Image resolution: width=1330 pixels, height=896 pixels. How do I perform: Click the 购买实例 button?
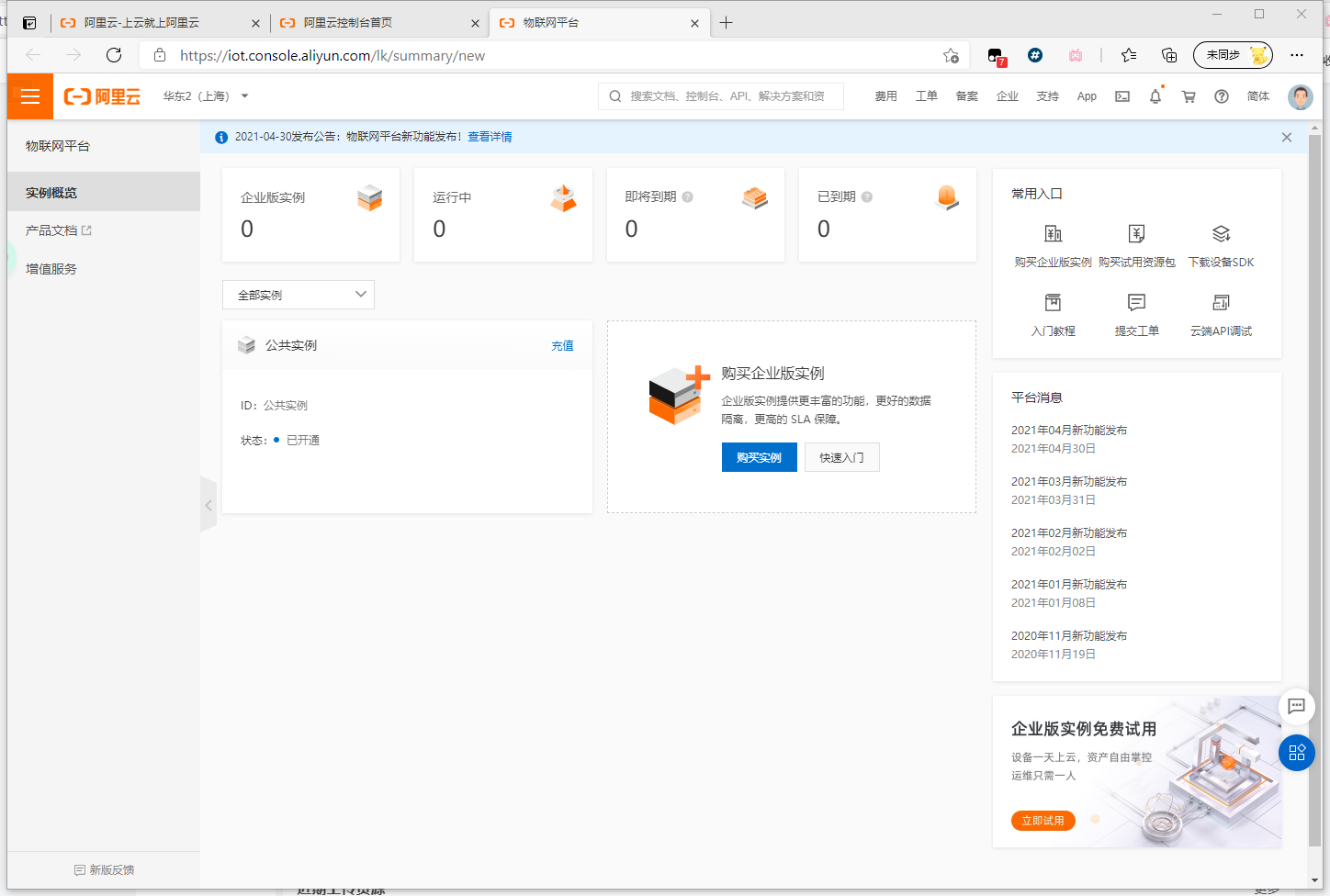coord(760,457)
